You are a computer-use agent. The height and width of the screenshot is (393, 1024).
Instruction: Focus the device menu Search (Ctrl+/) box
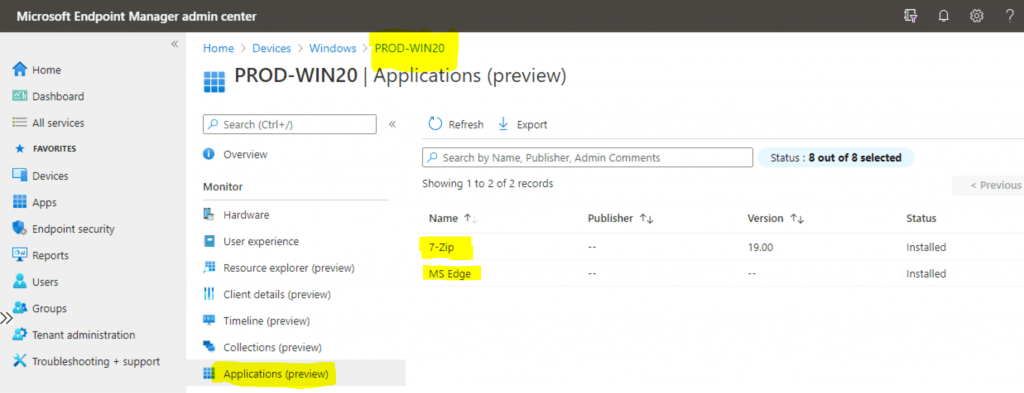point(290,124)
